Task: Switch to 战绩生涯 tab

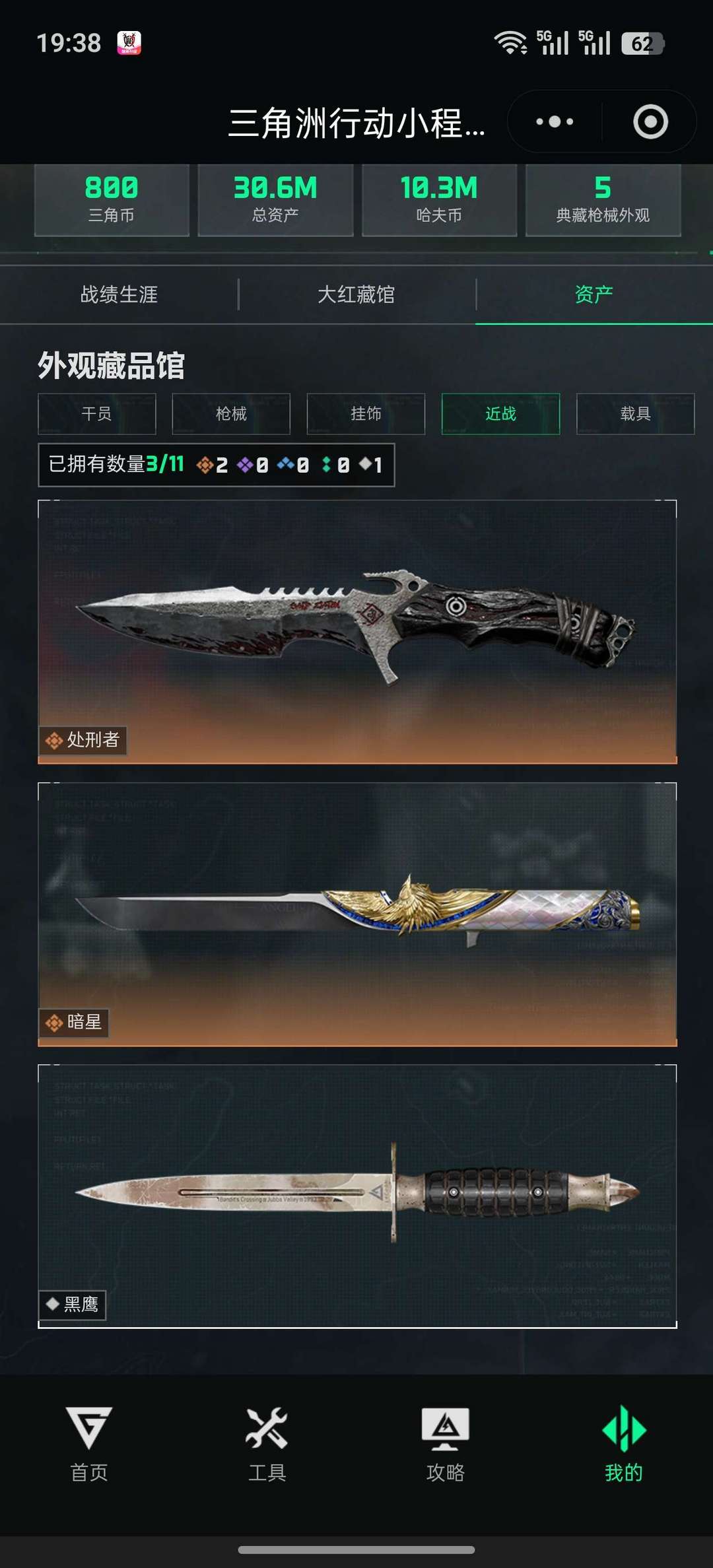Action: coord(119,294)
